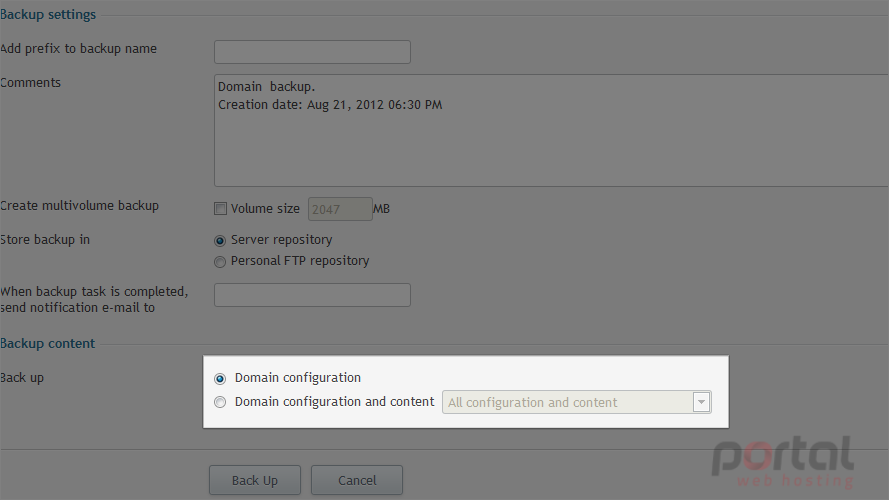The height and width of the screenshot is (500, 889).
Task: Select the Domain configuration radio button
Action: coord(220,378)
